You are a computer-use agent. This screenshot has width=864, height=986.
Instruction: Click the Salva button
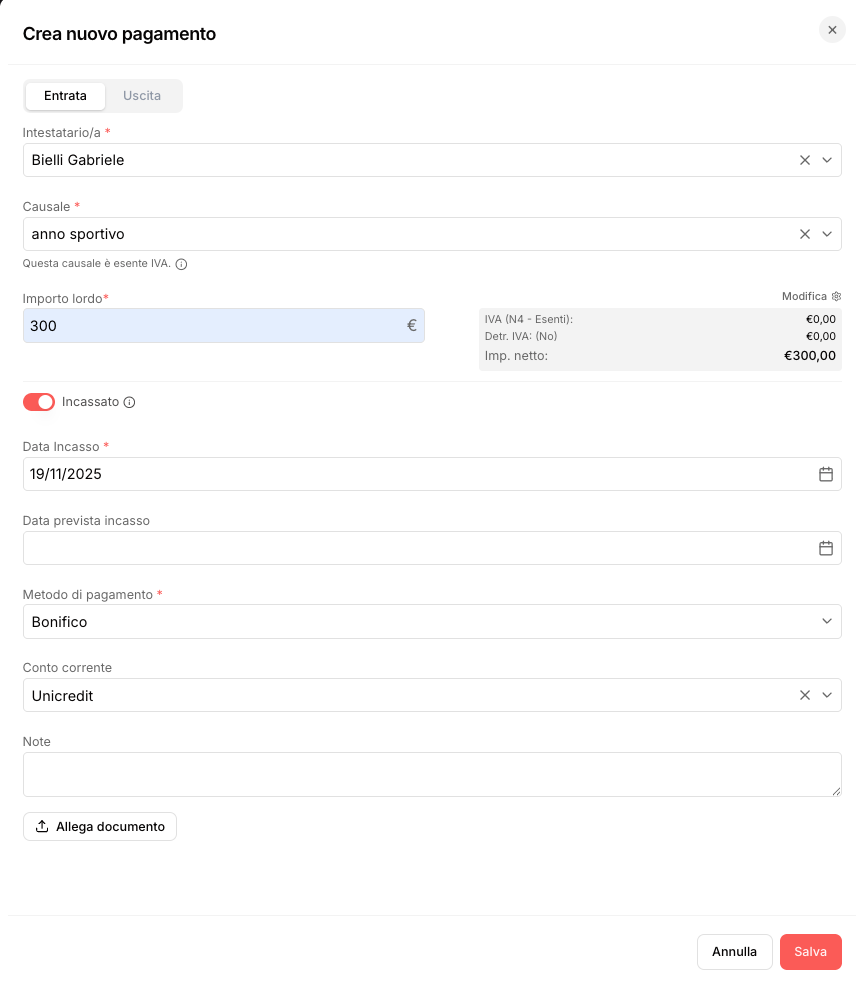coord(811,951)
